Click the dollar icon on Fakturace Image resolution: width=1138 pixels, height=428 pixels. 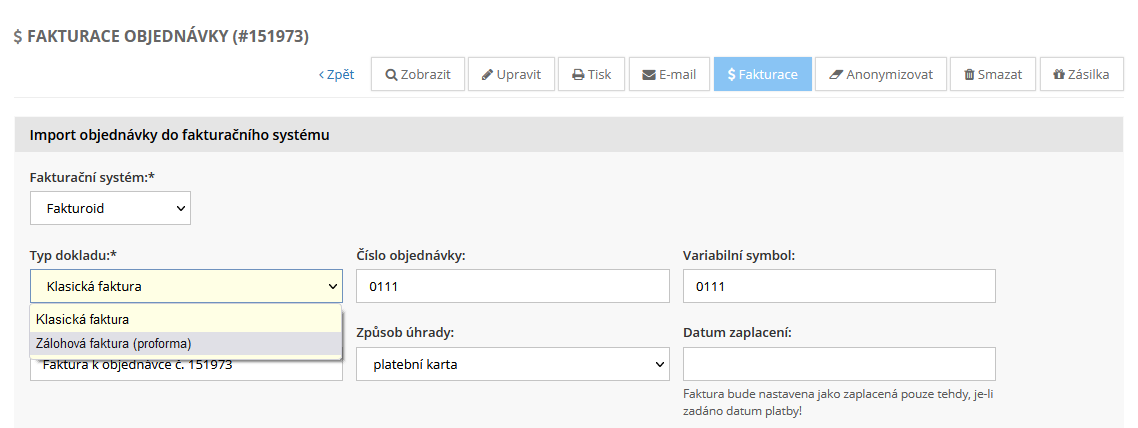tap(732, 75)
